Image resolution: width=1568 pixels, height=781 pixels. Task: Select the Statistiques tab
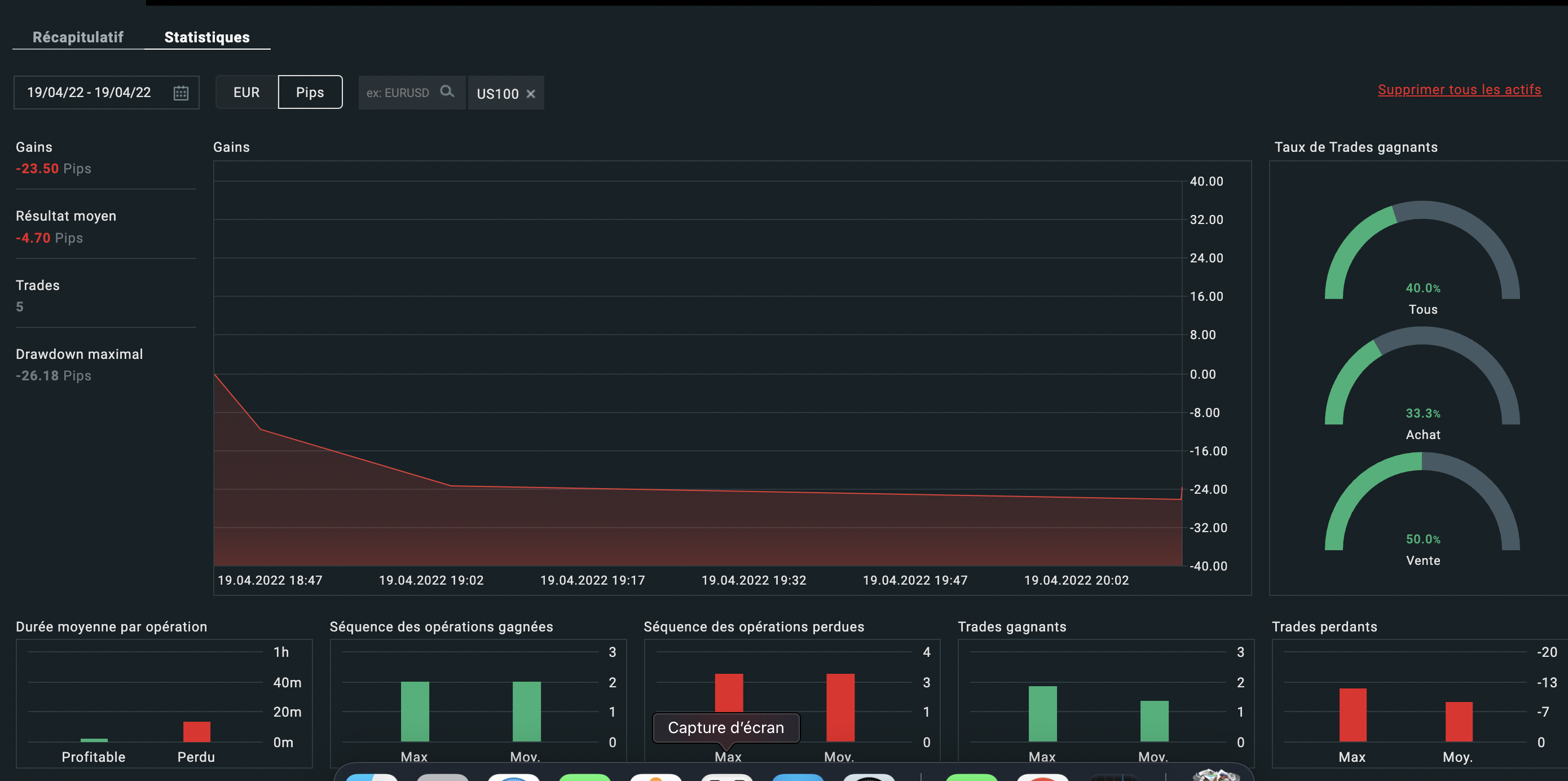(x=207, y=37)
